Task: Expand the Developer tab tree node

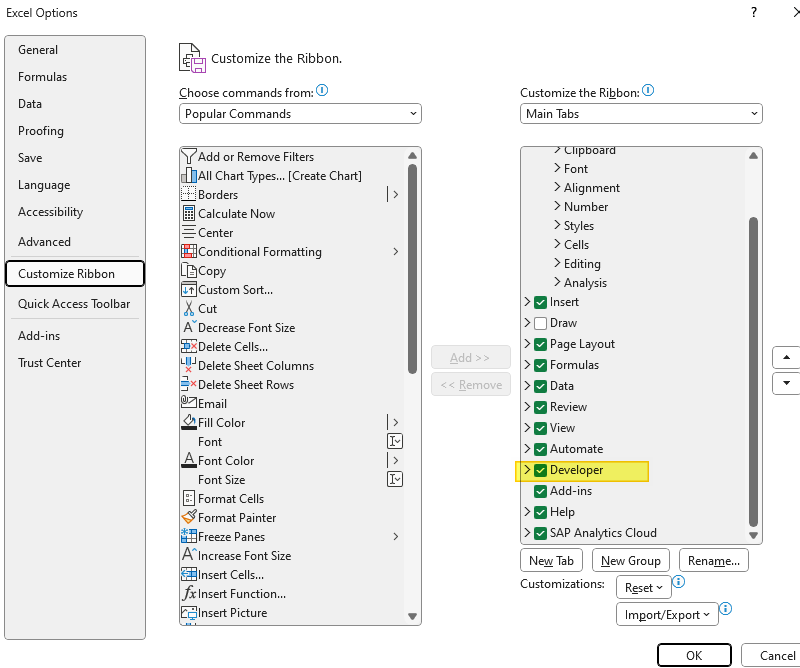Action: click(527, 470)
